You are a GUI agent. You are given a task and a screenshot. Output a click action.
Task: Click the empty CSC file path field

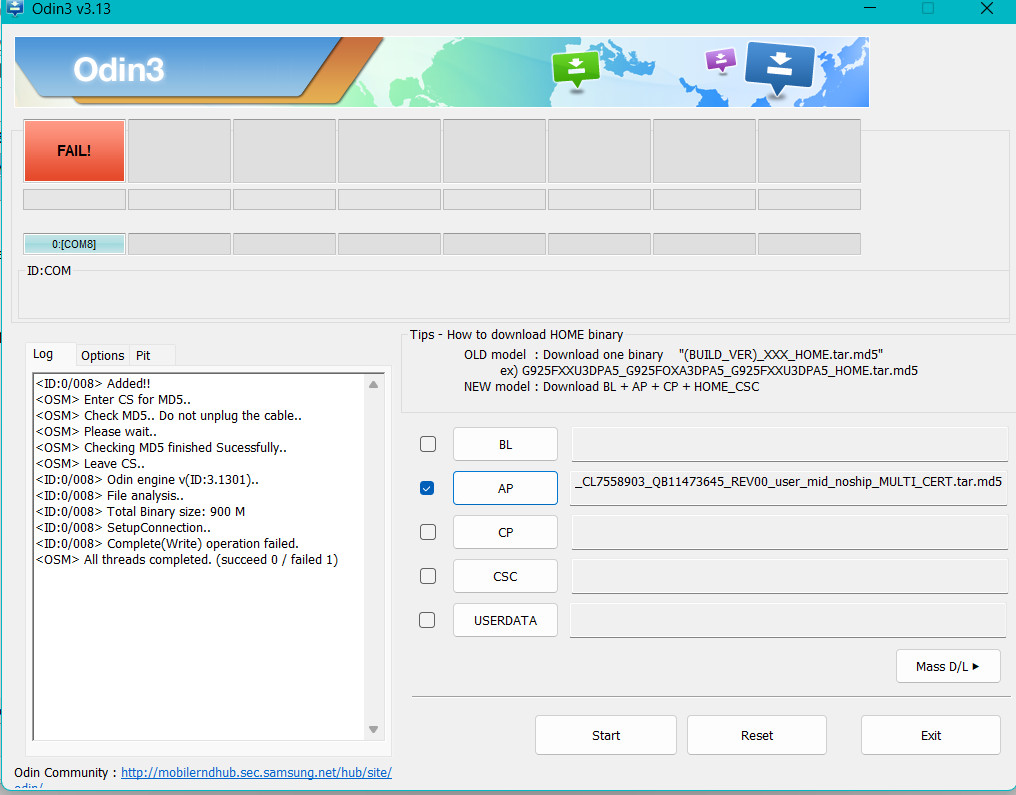point(789,576)
